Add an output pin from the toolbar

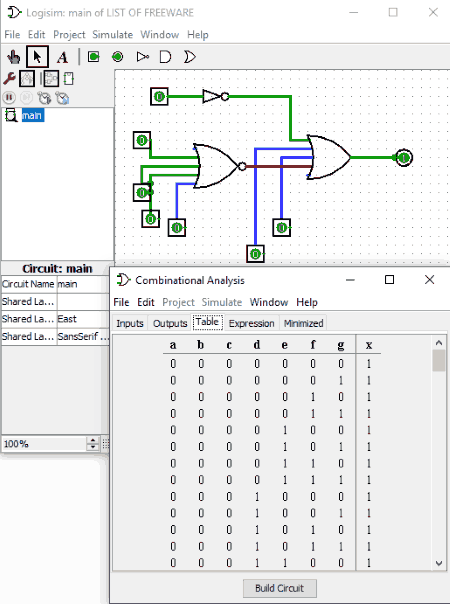[118, 57]
